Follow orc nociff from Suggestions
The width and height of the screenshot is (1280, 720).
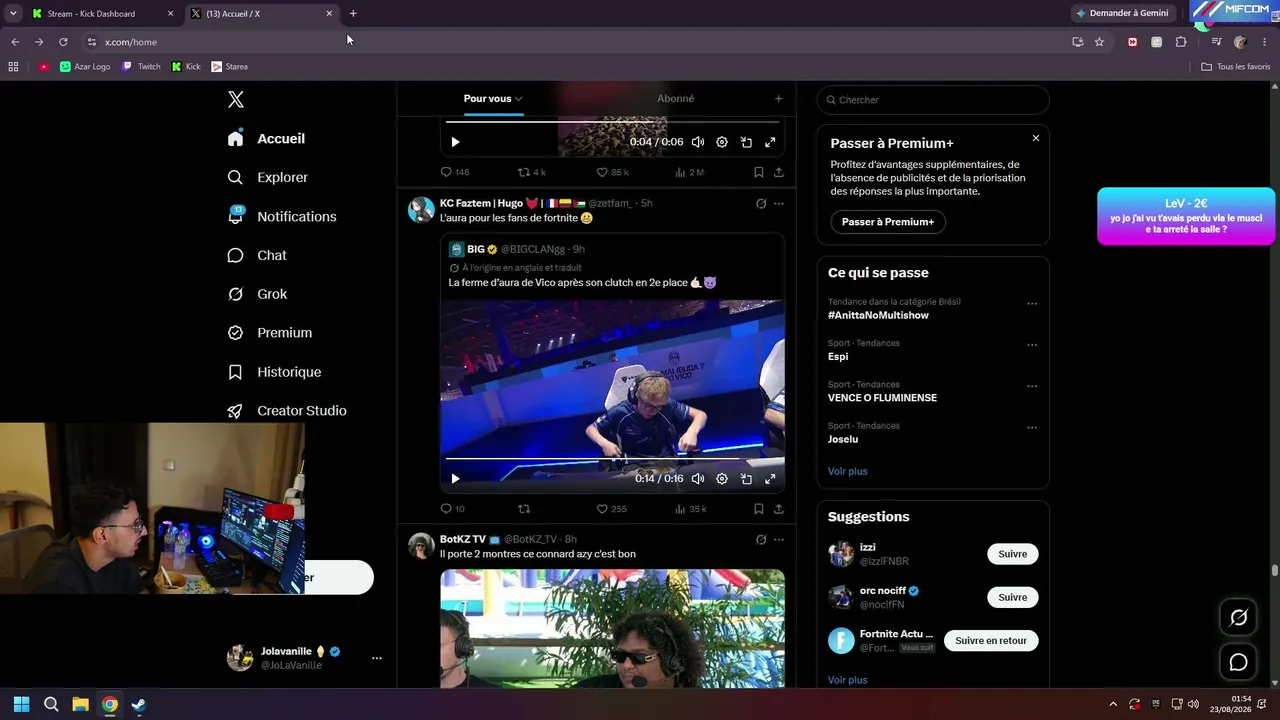click(x=1012, y=597)
